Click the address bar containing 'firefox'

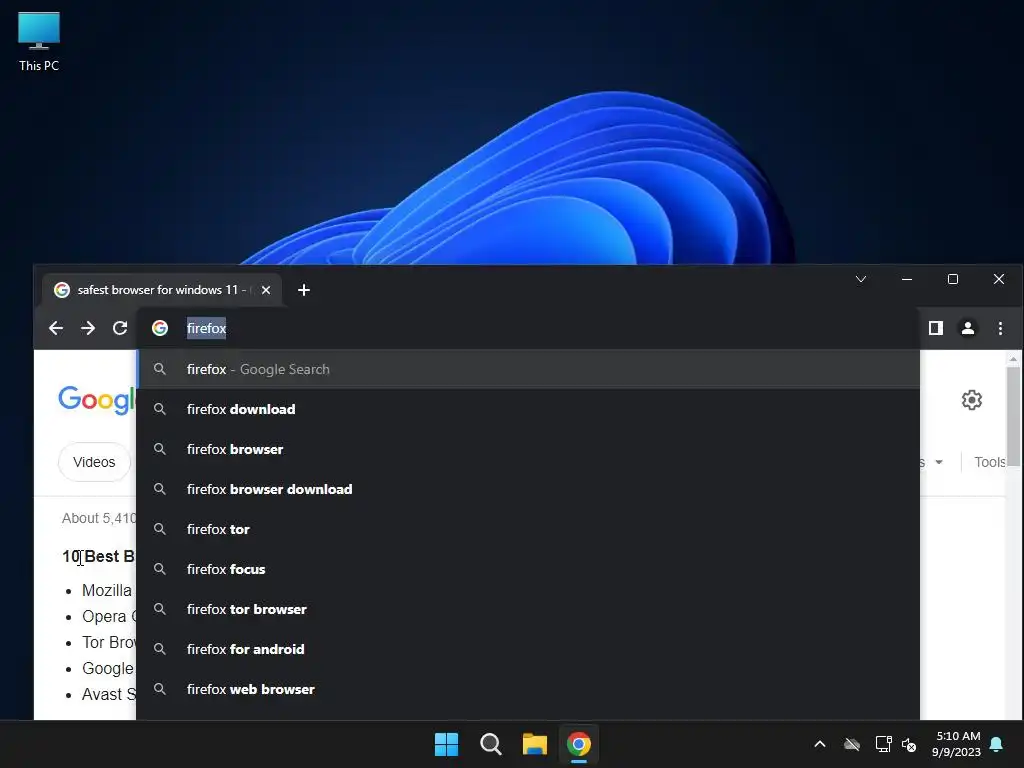point(528,328)
